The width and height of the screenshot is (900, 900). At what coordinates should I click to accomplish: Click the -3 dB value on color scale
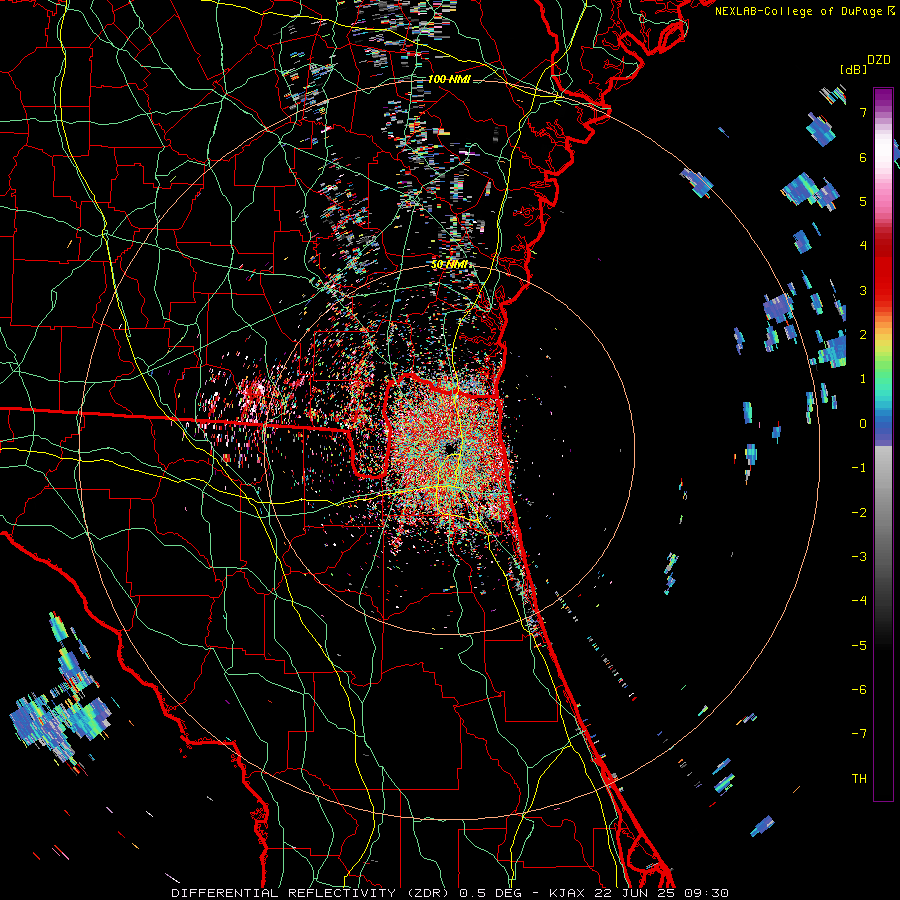click(x=859, y=557)
